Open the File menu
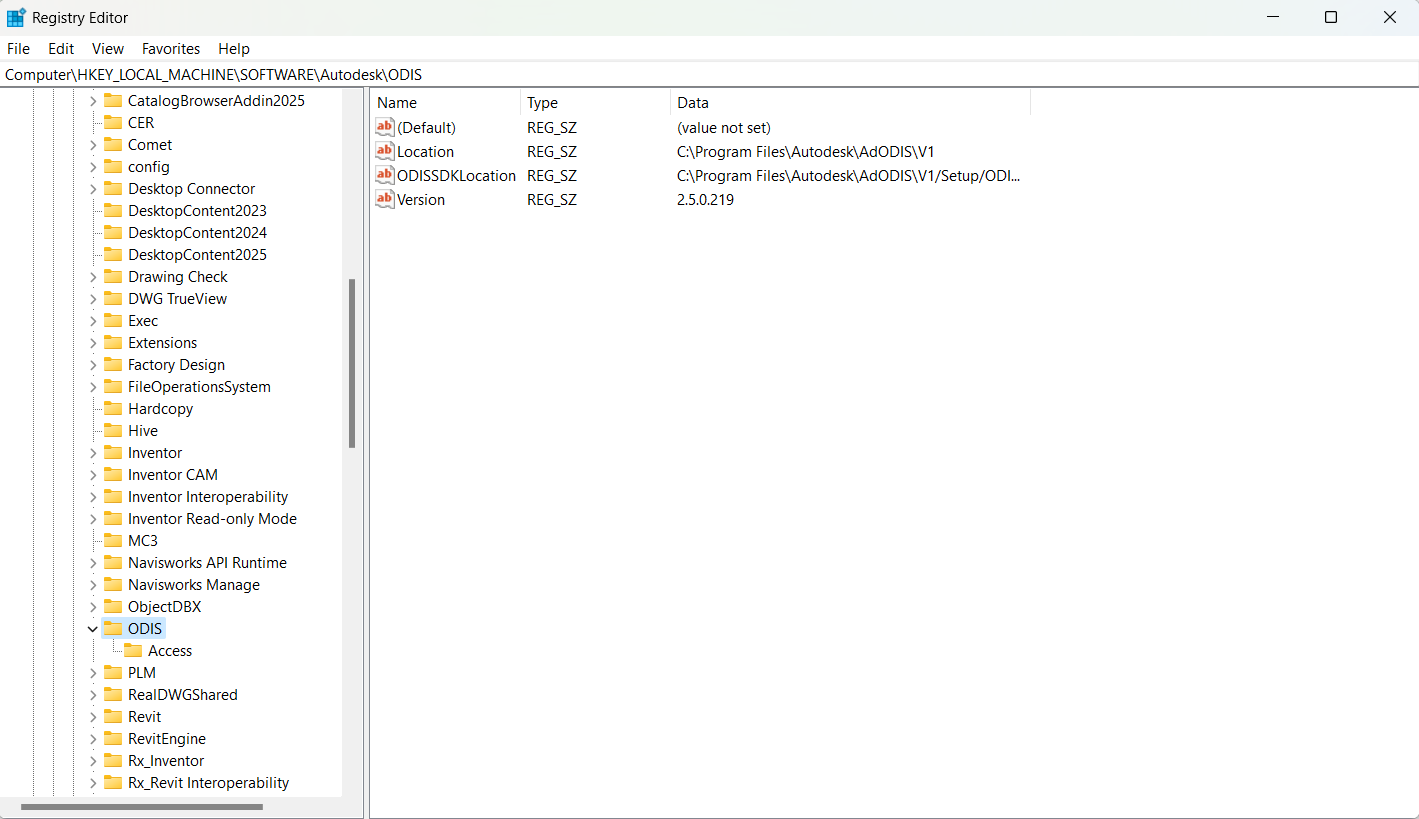The height and width of the screenshot is (819, 1419). pyautogui.click(x=18, y=48)
